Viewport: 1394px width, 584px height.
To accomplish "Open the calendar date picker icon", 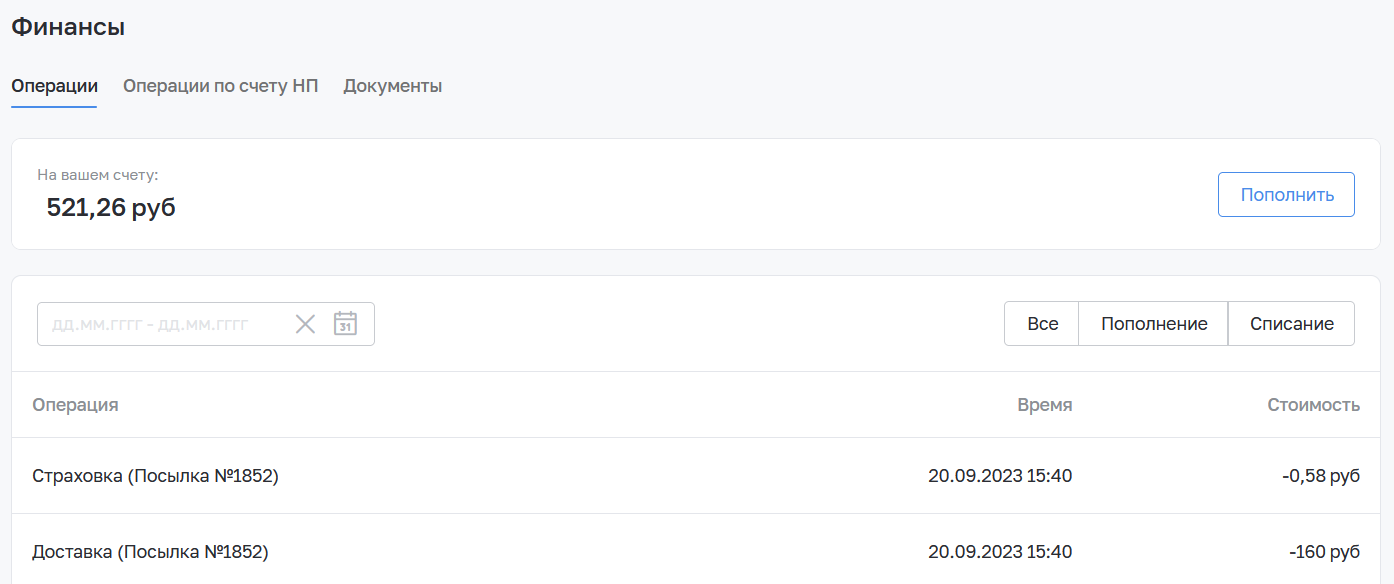I will pos(345,324).
